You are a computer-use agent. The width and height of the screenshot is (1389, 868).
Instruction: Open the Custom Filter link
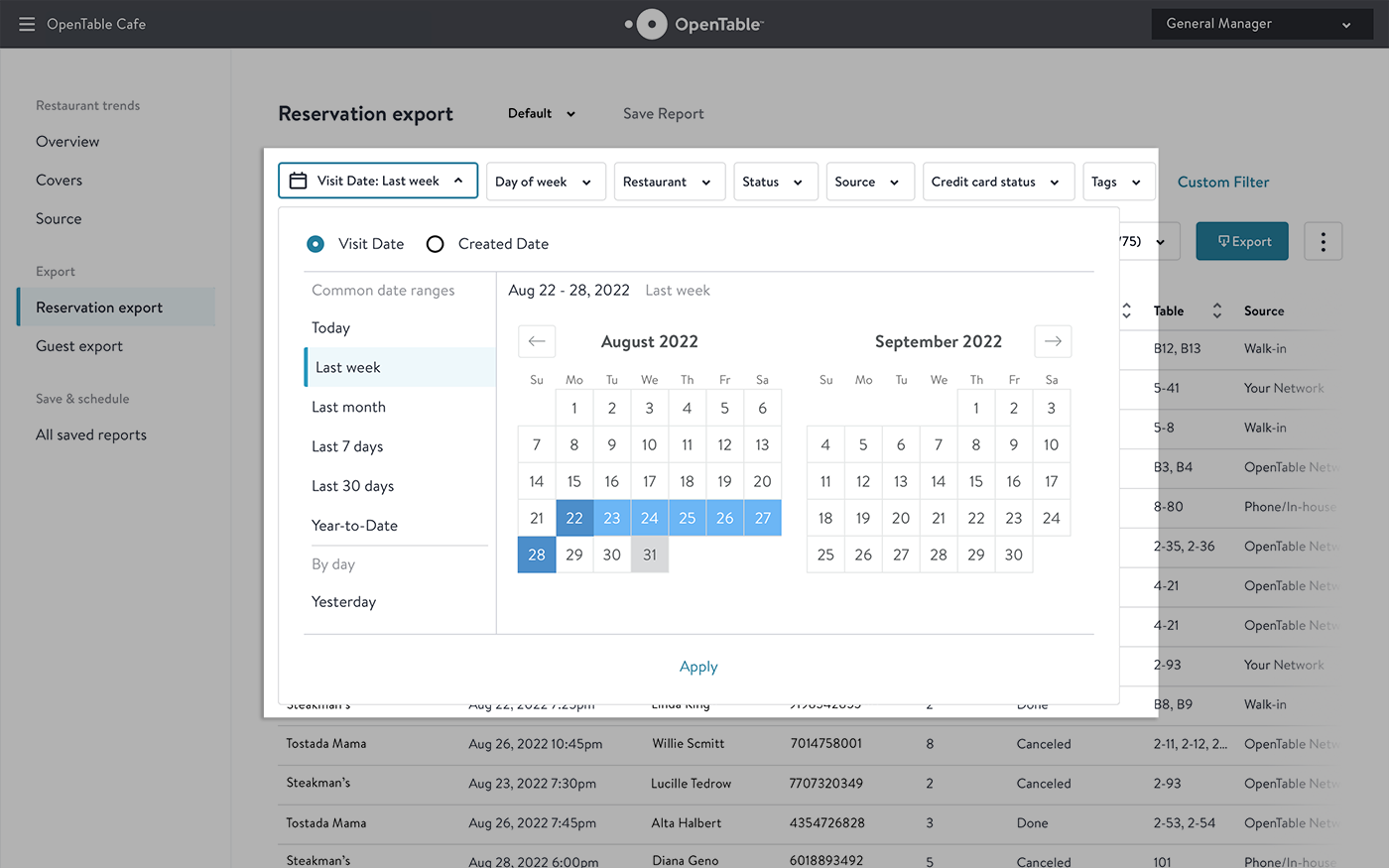tap(1223, 183)
